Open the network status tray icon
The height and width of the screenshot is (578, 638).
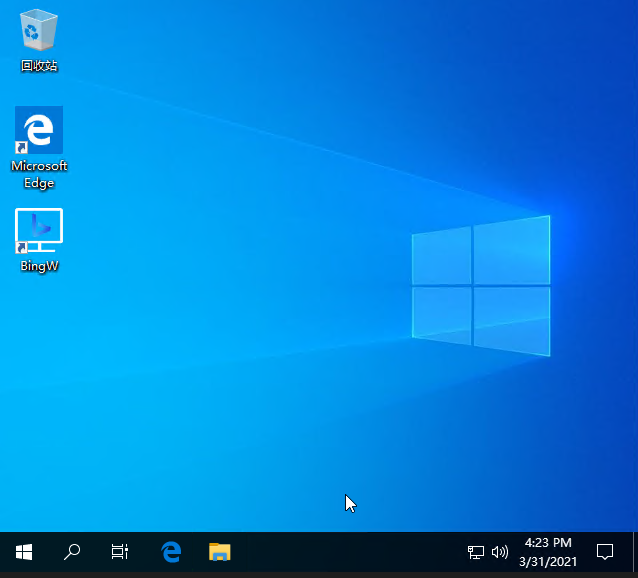pyautogui.click(x=476, y=552)
